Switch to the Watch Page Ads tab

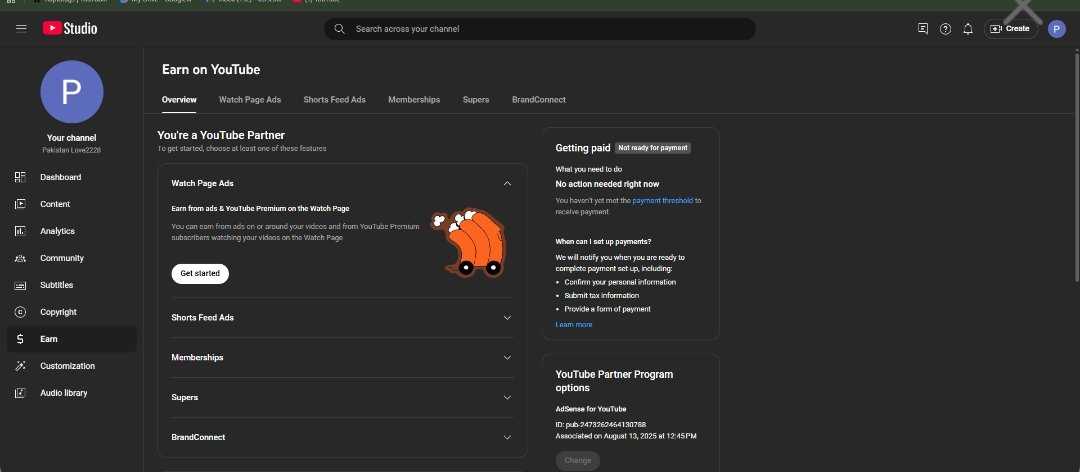250,100
